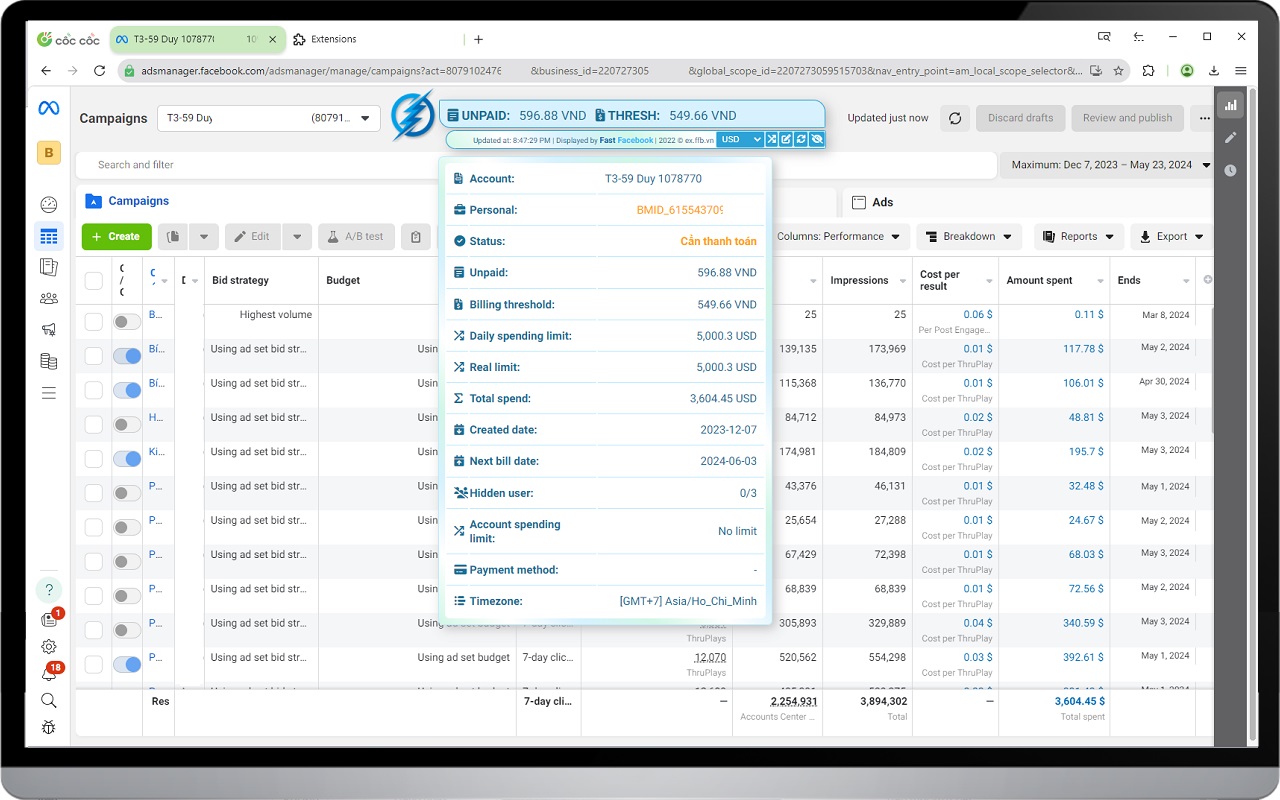The image size is (1280, 800).
Task: Click the yellow B business account icon
Action: click(x=48, y=153)
